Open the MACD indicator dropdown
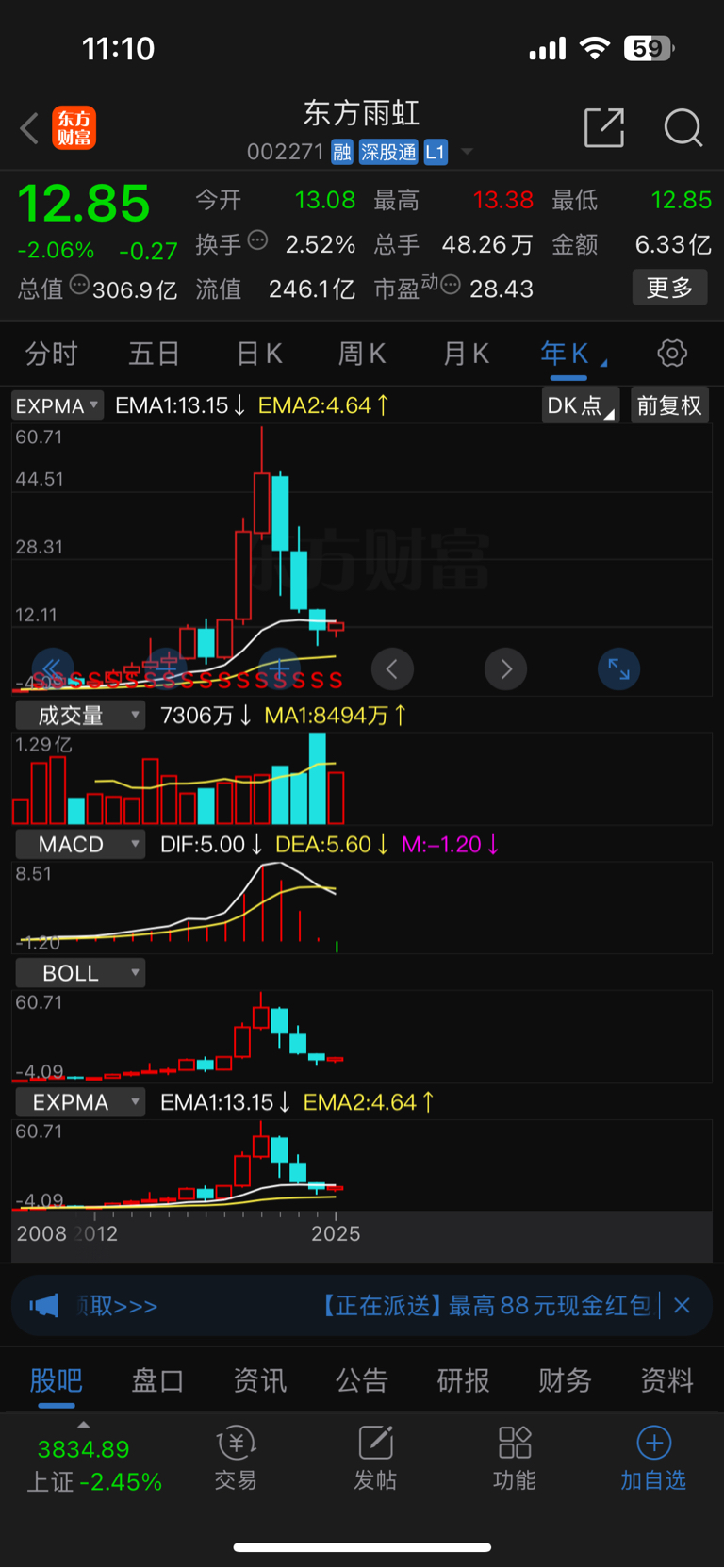This screenshot has height=1568, width=724. coord(80,845)
